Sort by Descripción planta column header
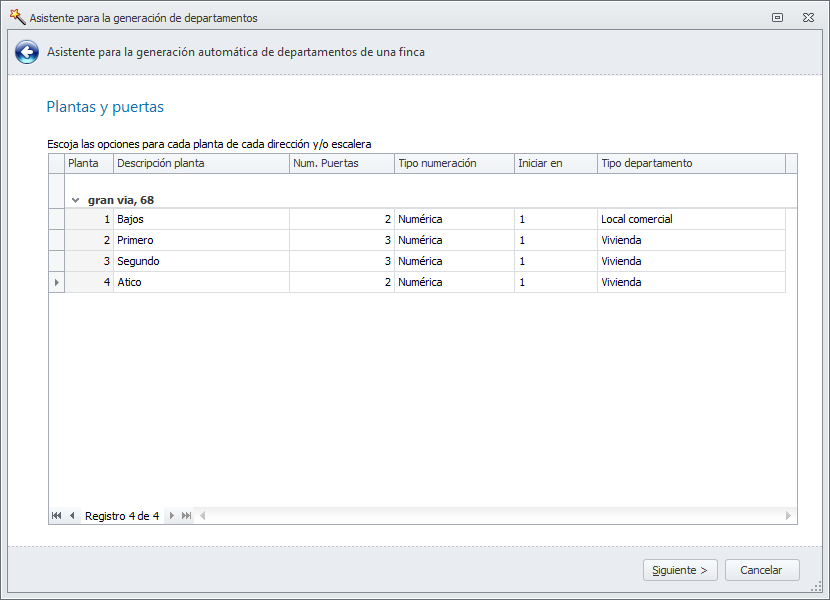Image resolution: width=830 pixels, height=600 pixels. tap(201, 163)
